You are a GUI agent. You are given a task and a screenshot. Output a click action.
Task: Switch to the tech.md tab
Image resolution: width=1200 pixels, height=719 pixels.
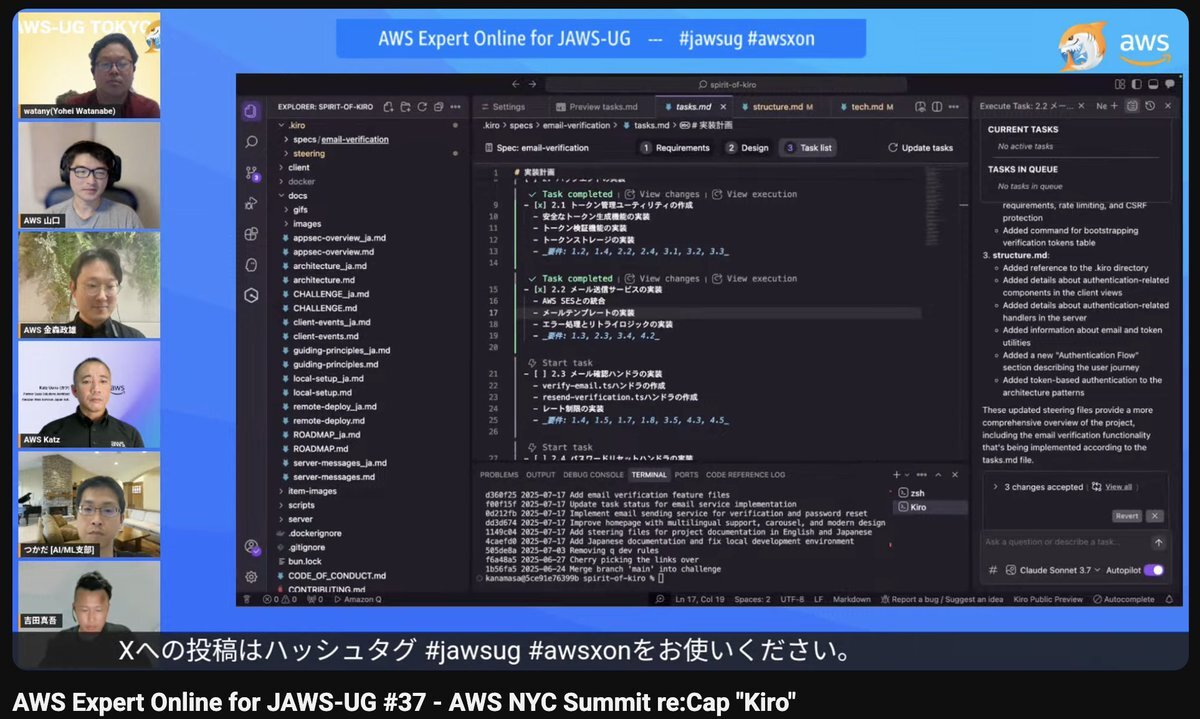[x=866, y=106]
